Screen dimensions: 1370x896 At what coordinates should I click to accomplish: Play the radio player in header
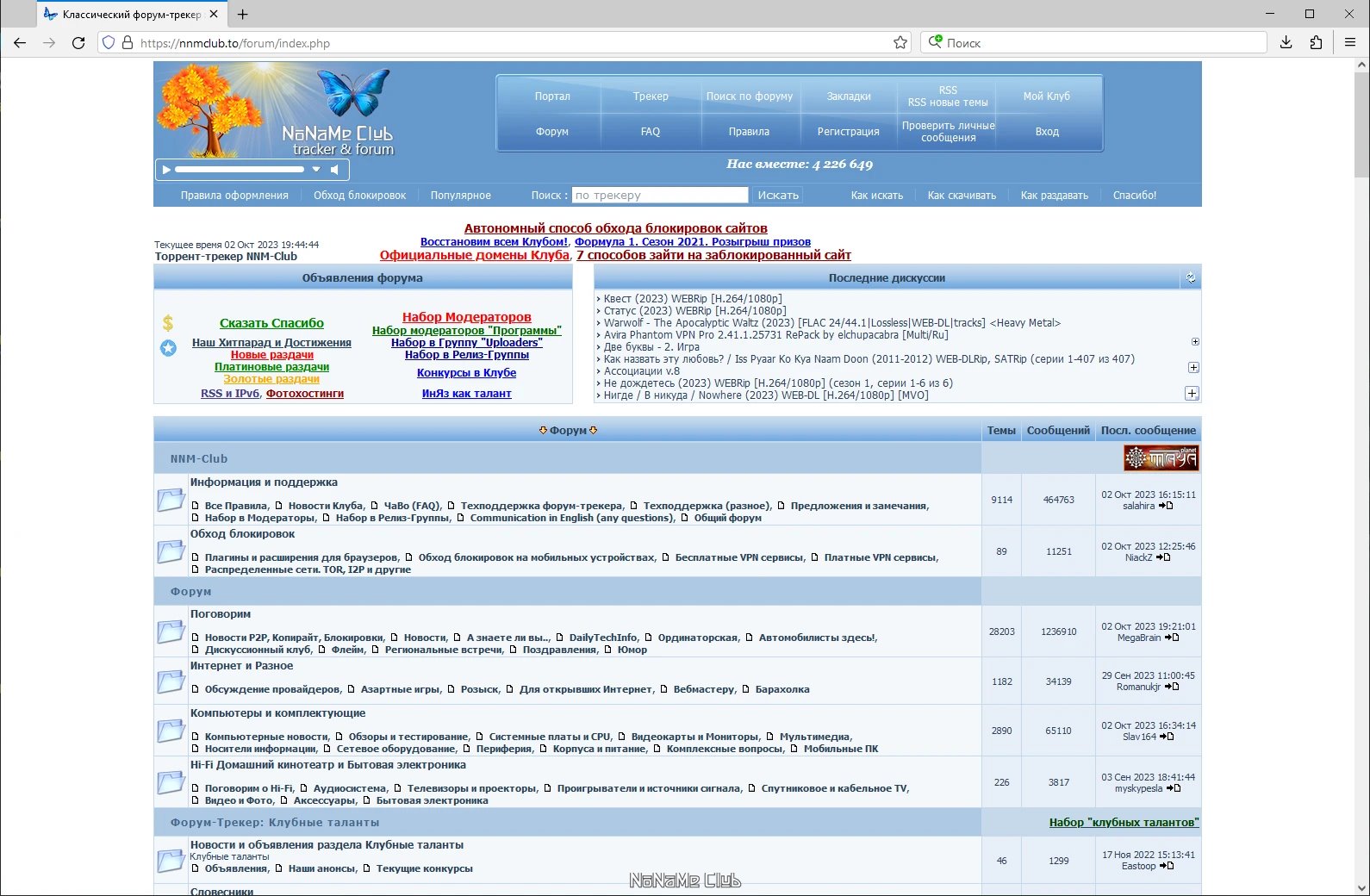click(166, 170)
